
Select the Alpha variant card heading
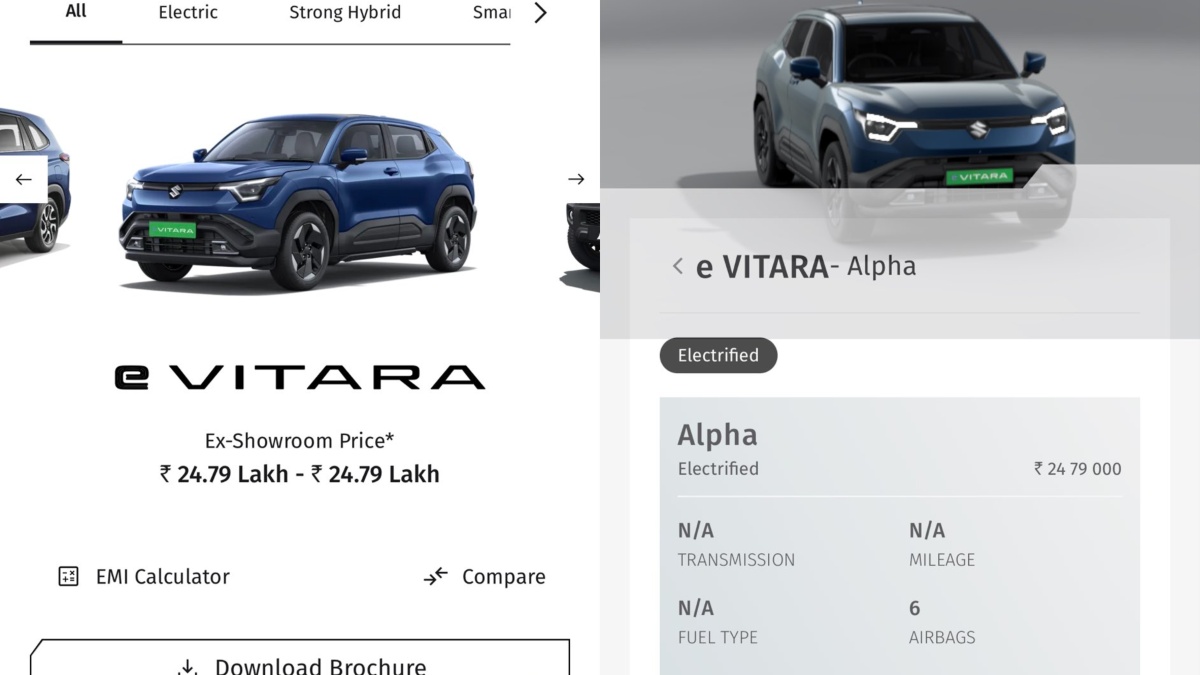click(x=717, y=435)
